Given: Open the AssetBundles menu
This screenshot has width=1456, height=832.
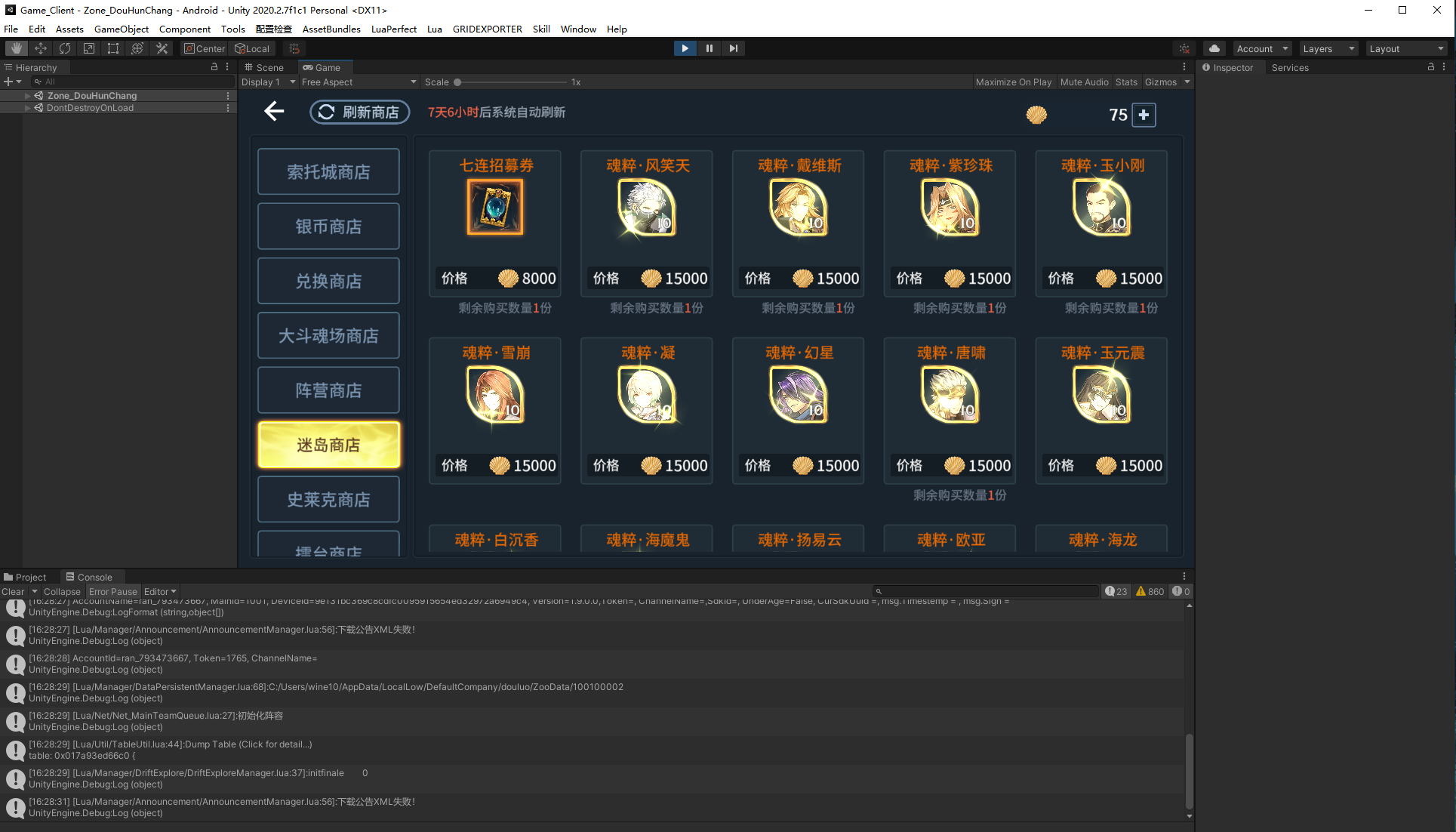Looking at the screenshot, I should click(x=331, y=29).
